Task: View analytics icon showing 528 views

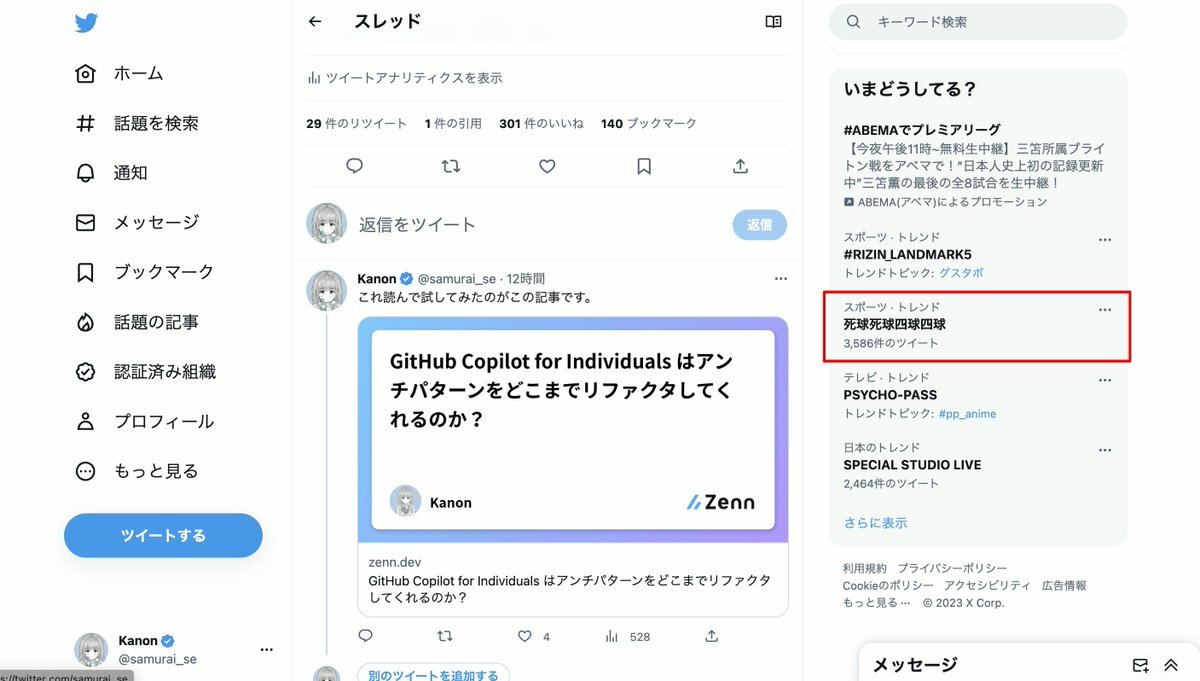Action: tap(612, 636)
